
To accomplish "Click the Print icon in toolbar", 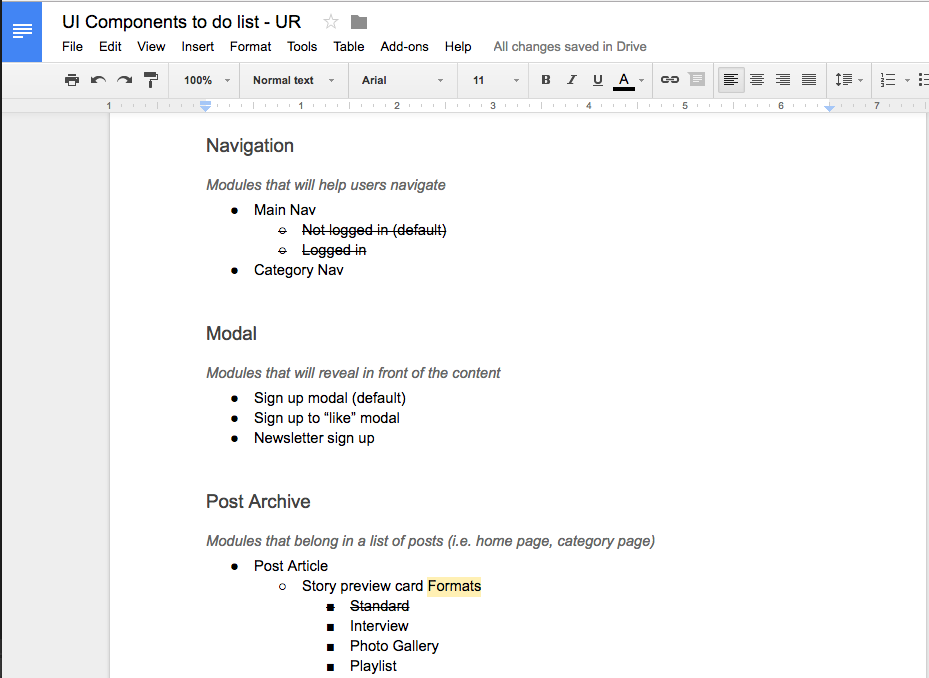I will (x=72, y=80).
